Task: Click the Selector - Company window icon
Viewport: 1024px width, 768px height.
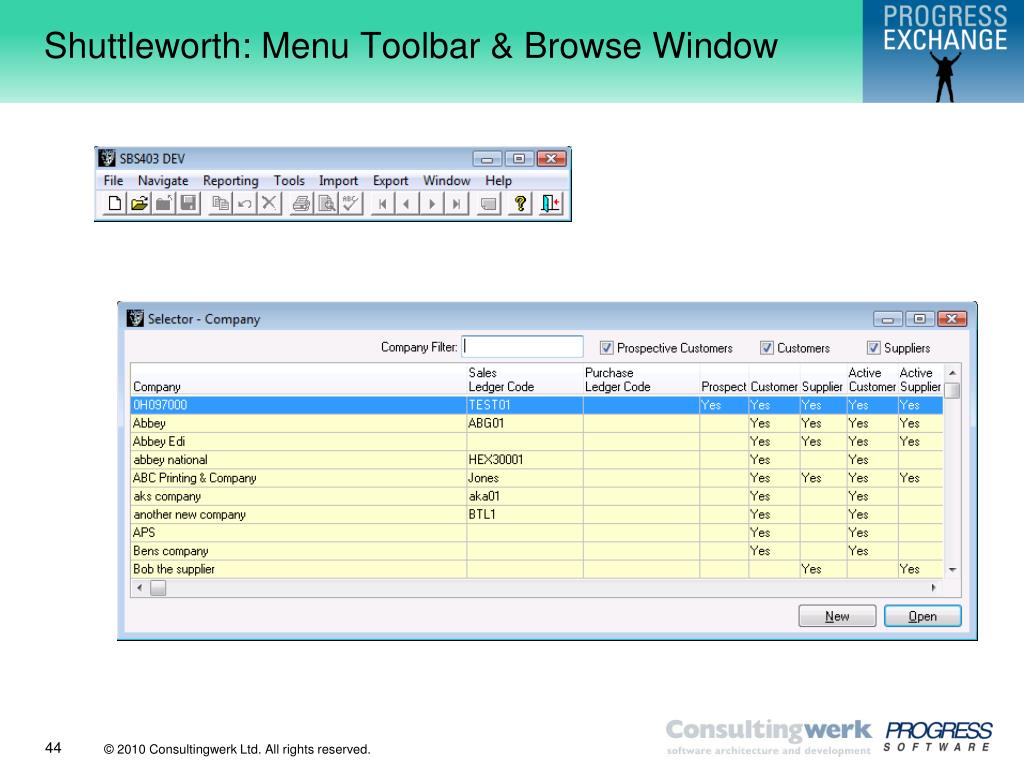Action: tap(135, 318)
